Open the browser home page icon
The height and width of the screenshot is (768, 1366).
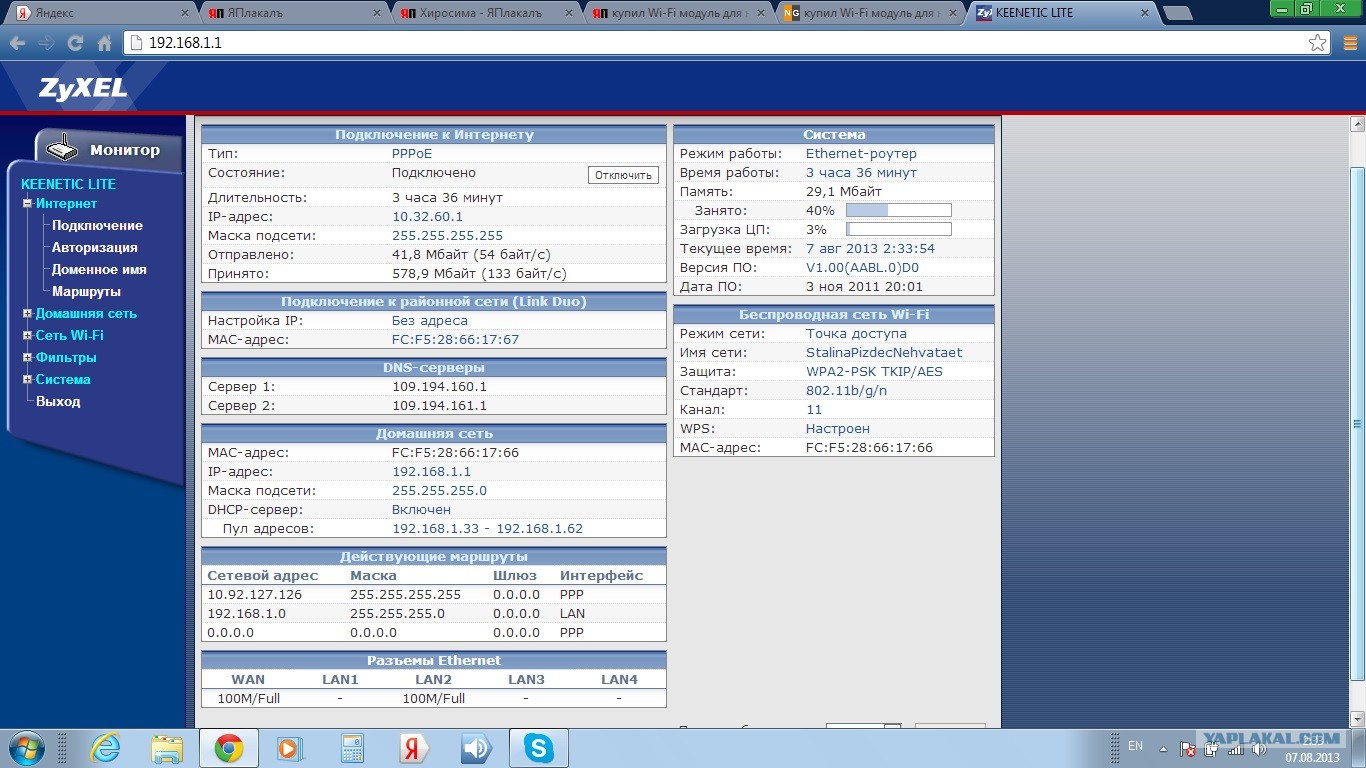[104, 44]
